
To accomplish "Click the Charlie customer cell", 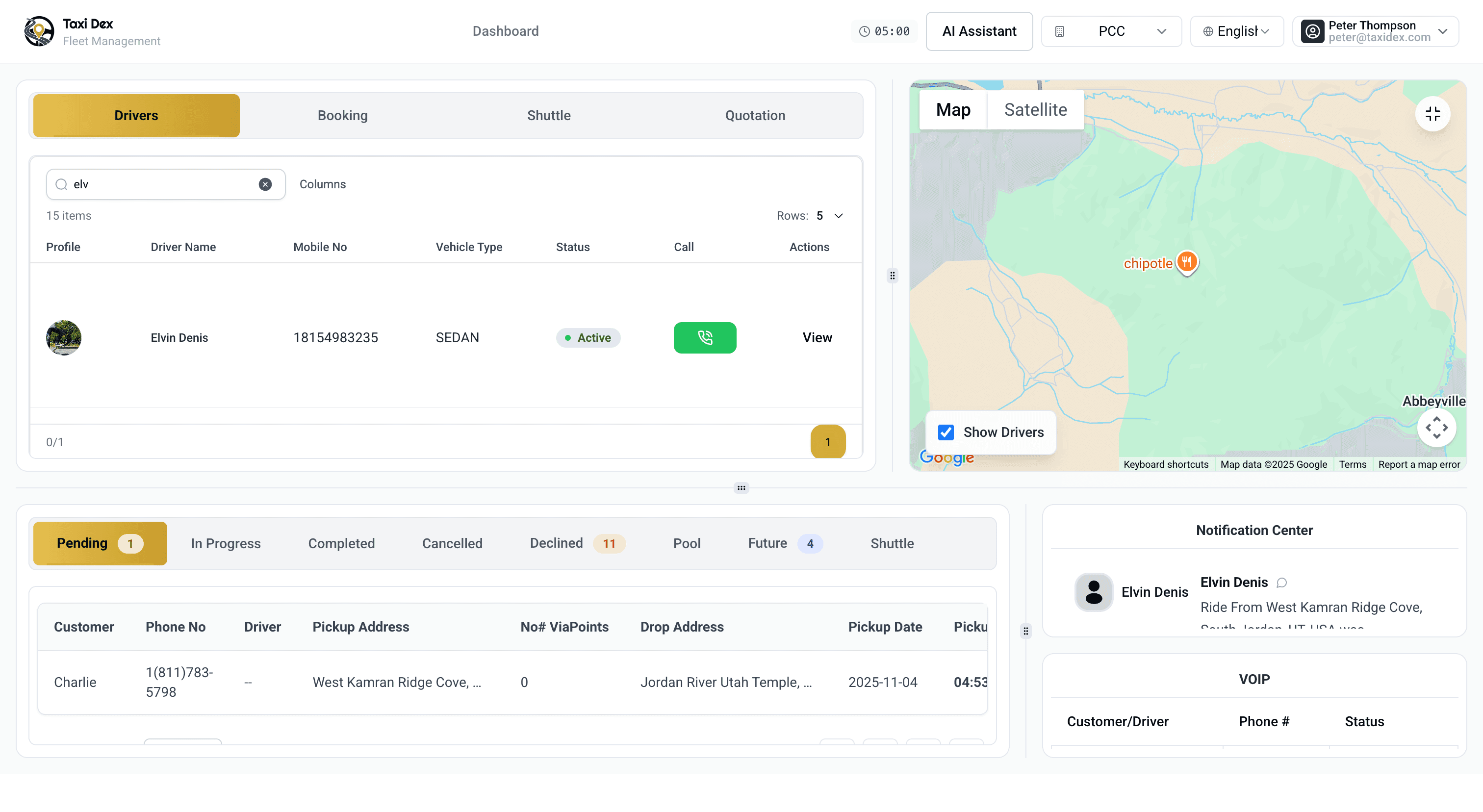I will (x=75, y=683).
